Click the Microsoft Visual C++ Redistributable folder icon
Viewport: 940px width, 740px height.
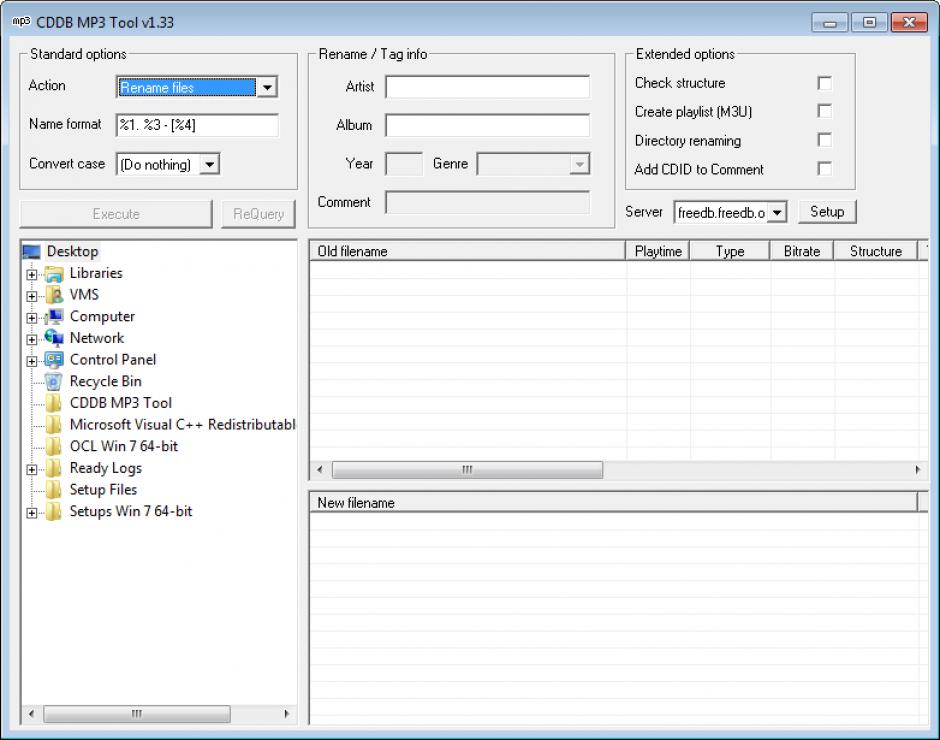(54, 425)
